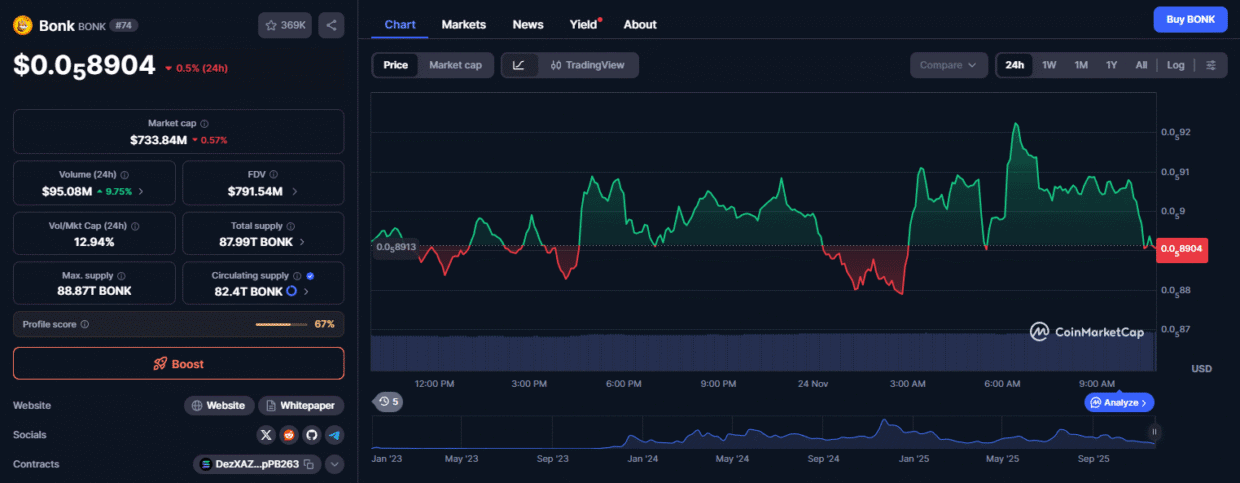Open the Telegram social icon
Image resolution: width=1240 pixels, height=483 pixels.
point(334,435)
